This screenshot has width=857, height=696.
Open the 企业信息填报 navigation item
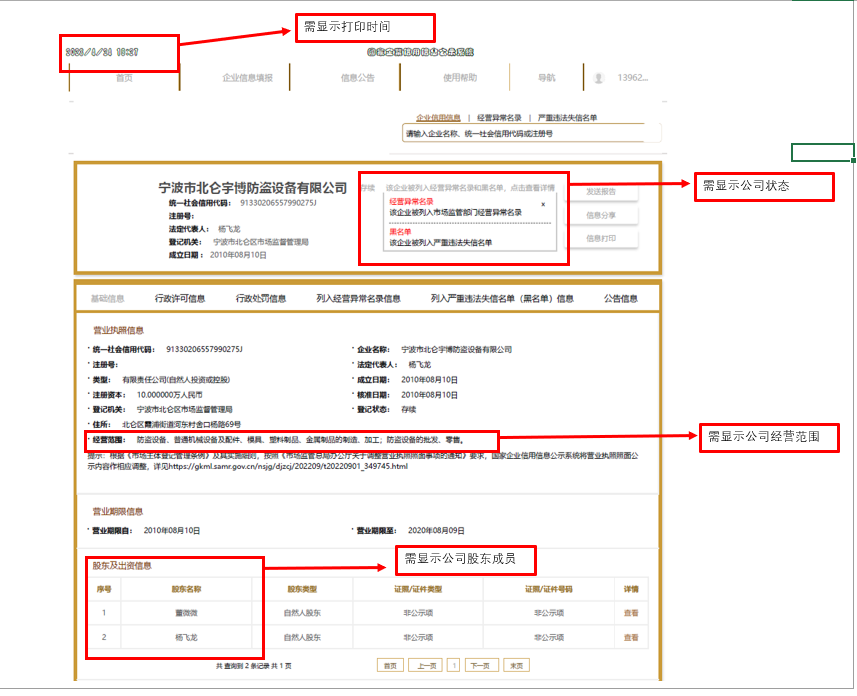247,78
